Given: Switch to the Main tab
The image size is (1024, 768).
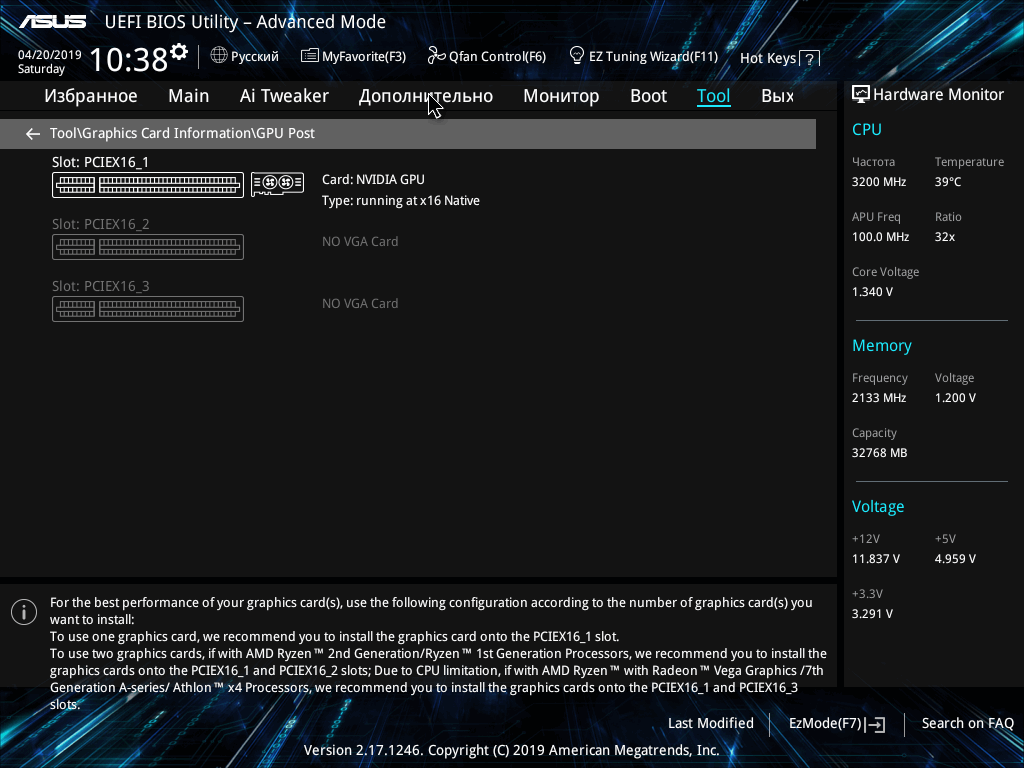Looking at the screenshot, I should (x=189, y=96).
